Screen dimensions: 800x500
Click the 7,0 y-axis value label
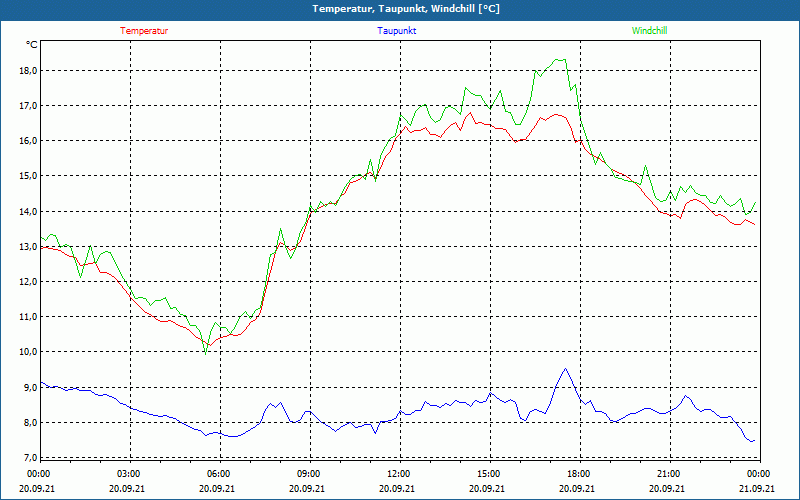point(29,458)
